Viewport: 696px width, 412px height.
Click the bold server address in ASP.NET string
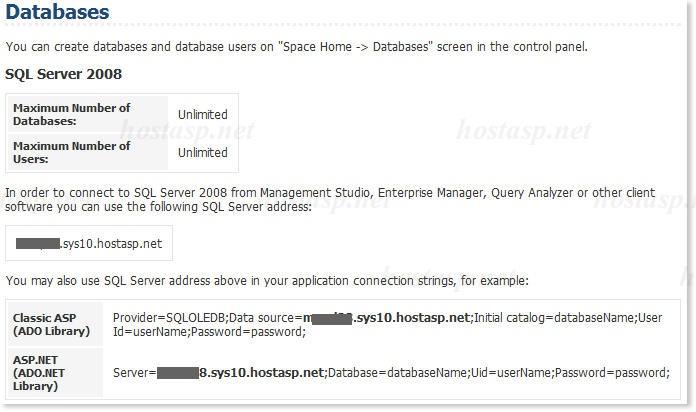pos(260,372)
